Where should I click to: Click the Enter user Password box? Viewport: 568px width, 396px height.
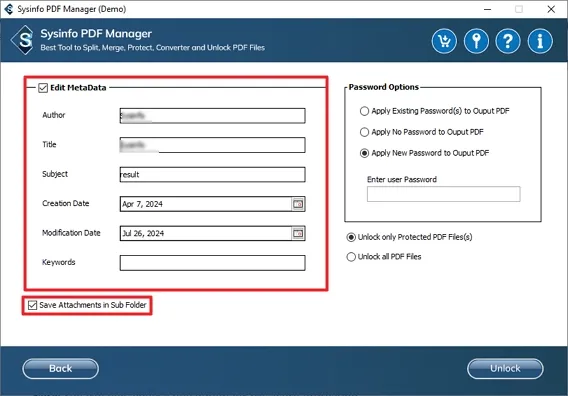coord(443,194)
